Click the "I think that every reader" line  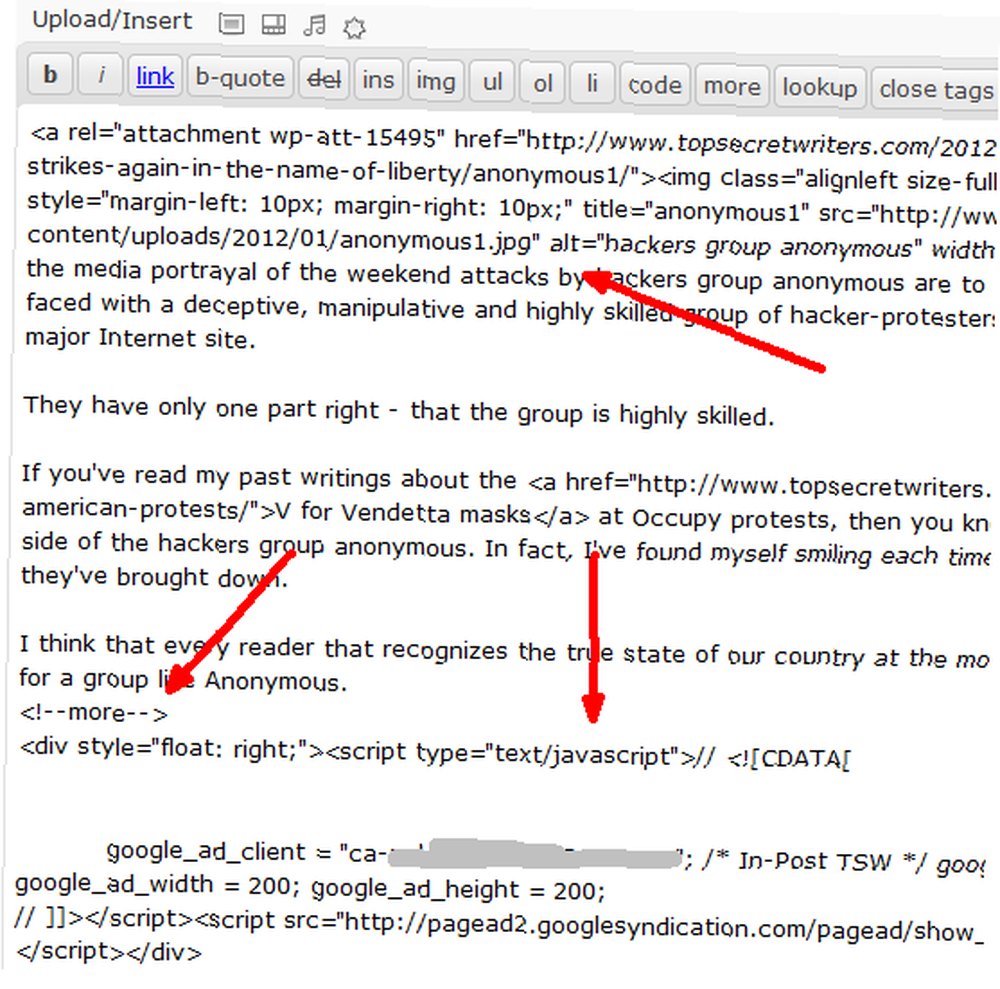click(x=504, y=650)
